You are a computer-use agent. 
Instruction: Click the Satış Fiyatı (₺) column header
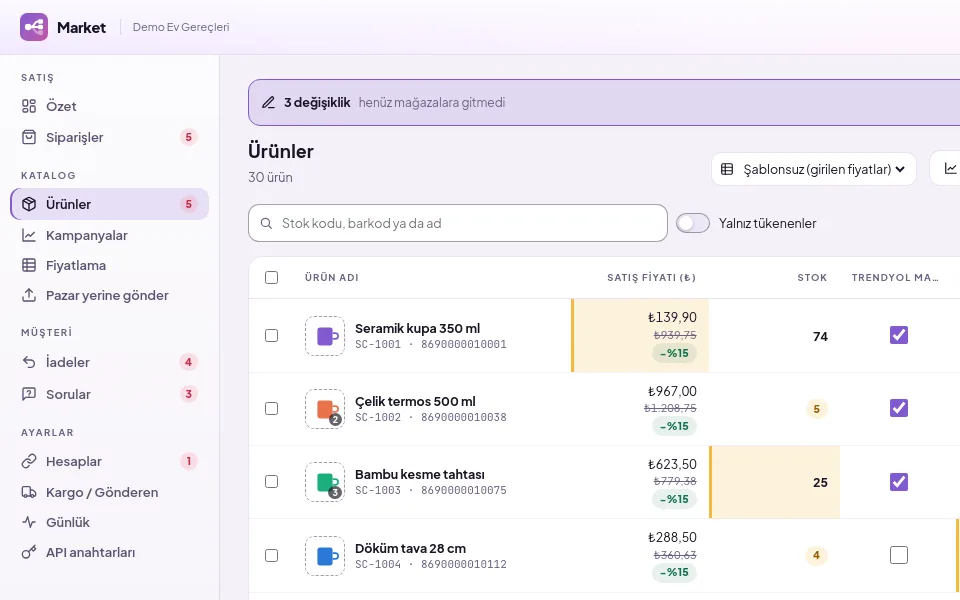(651, 277)
